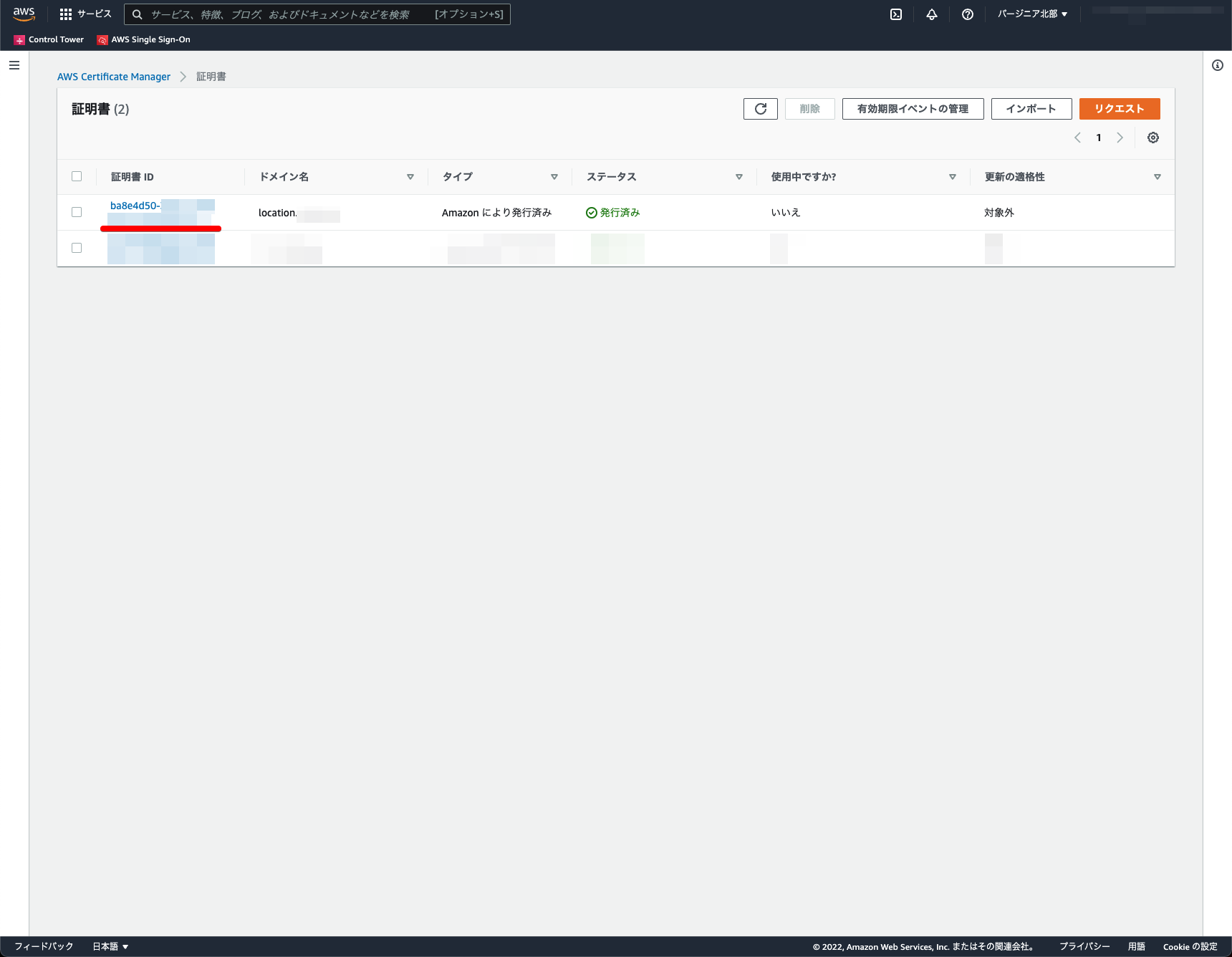Image resolution: width=1232 pixels, height=957 pixels.
Task: Open AWS Certificate Manager breadcrumb link
Action: pos(114,77)
